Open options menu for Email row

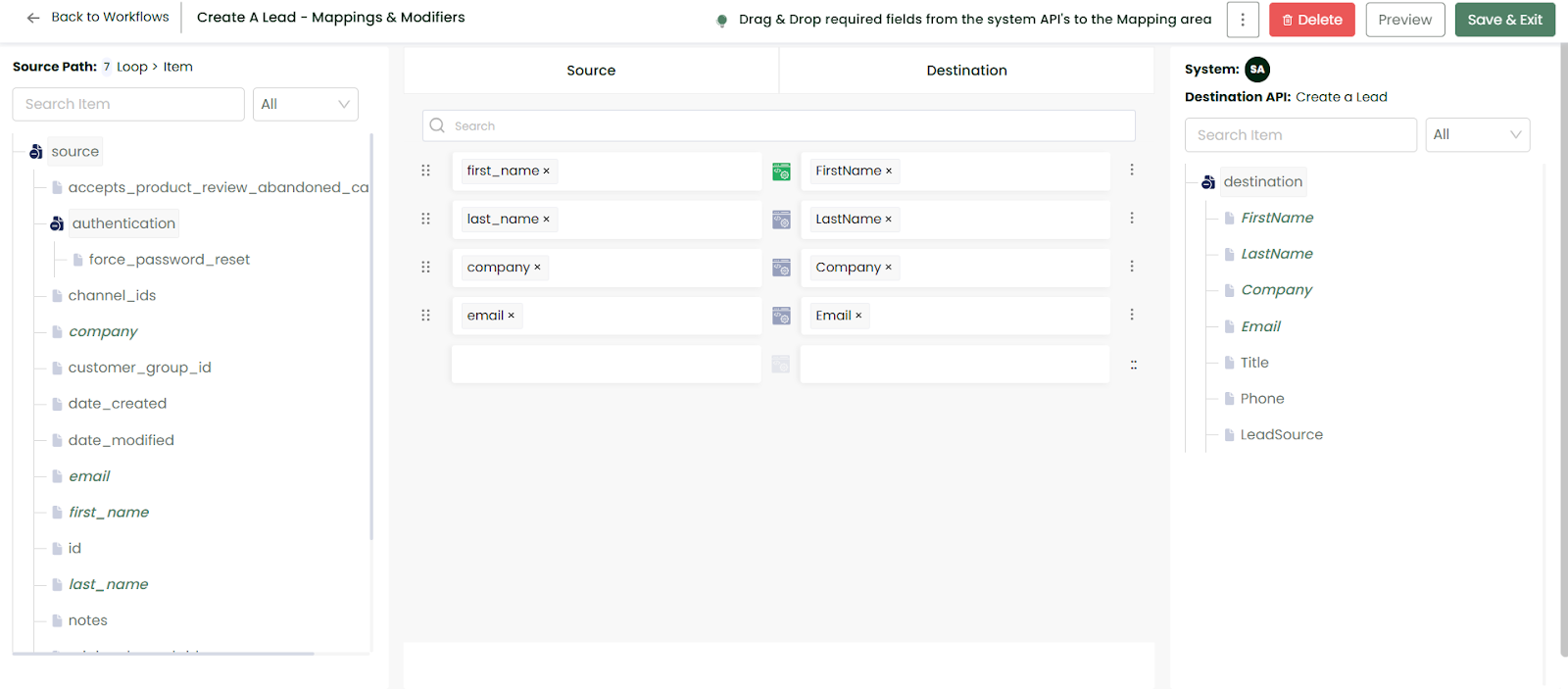[x=1132, y=314]
